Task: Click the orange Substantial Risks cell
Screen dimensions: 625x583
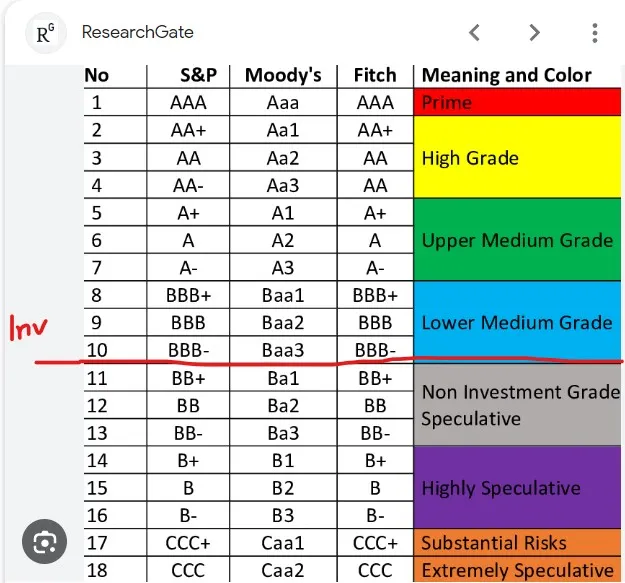Action: pyautogui.click(x=517, y=543)
